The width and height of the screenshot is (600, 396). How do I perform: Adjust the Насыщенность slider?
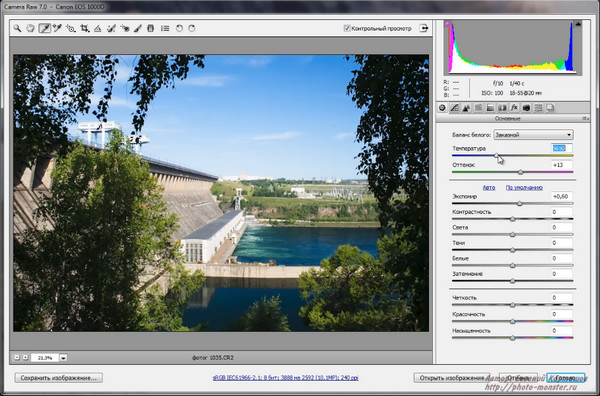[x=513, y=338]
